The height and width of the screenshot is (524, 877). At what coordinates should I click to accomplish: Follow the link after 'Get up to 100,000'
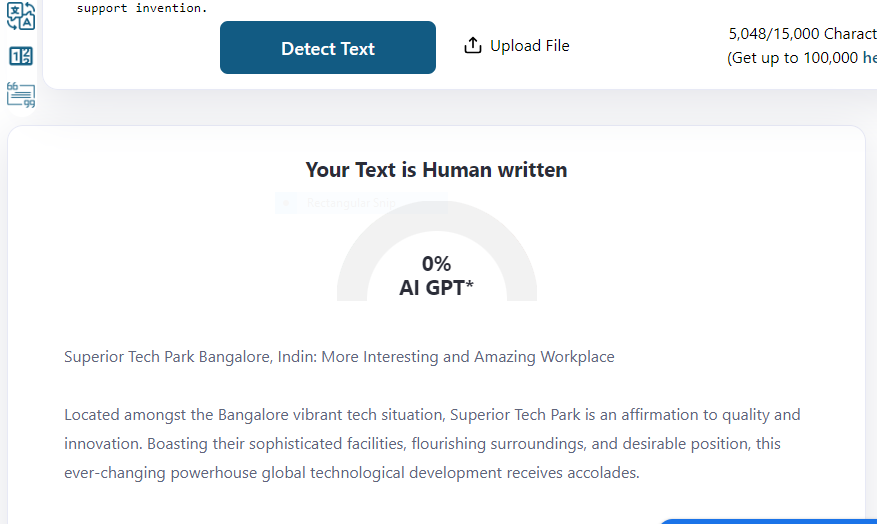868,58
